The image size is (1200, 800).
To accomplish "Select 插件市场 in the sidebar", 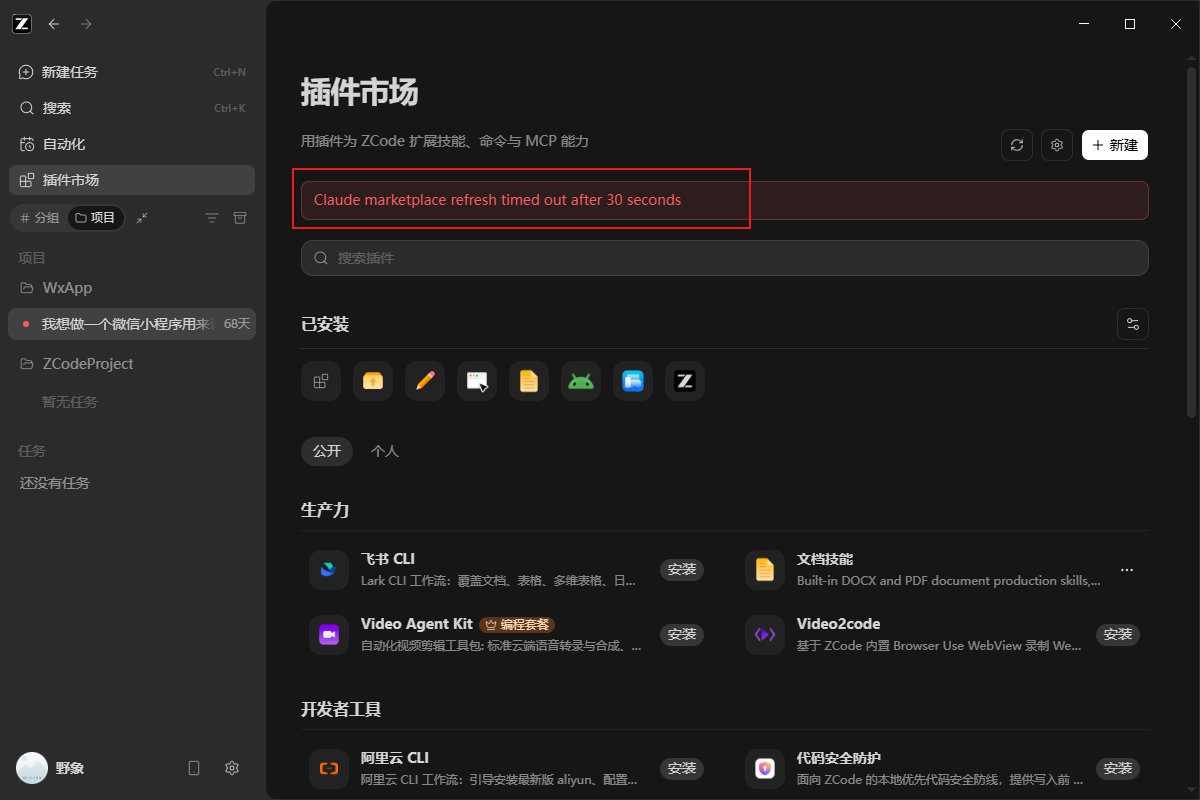I will pyautogui.click(x=132, y=180).
